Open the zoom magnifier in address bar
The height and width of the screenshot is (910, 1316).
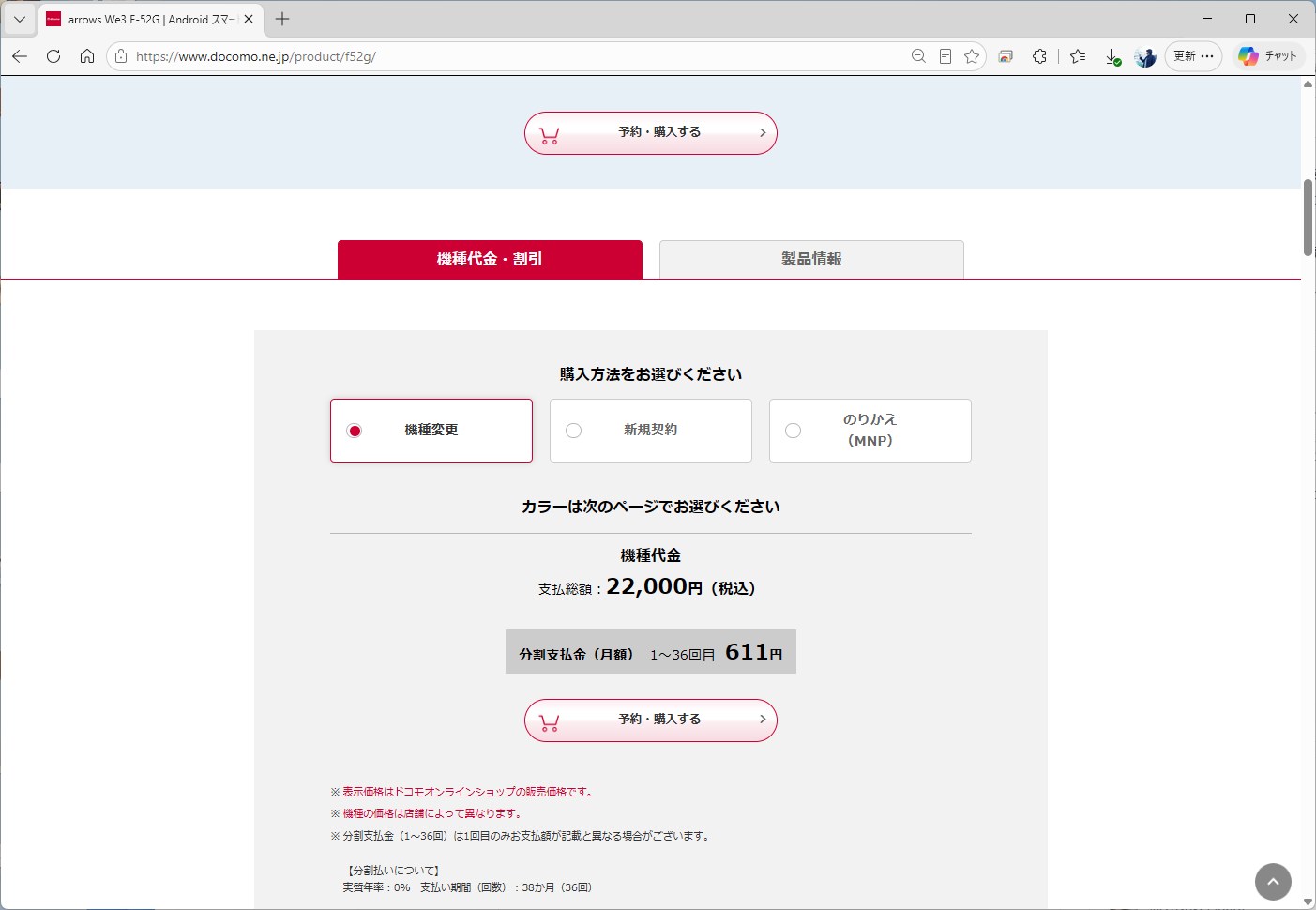click(x=918, y=56)
